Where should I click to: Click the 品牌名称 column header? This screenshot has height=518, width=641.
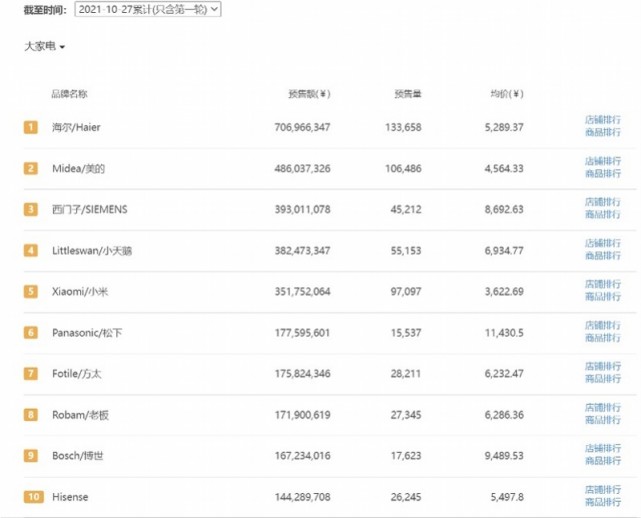[69, 94]
